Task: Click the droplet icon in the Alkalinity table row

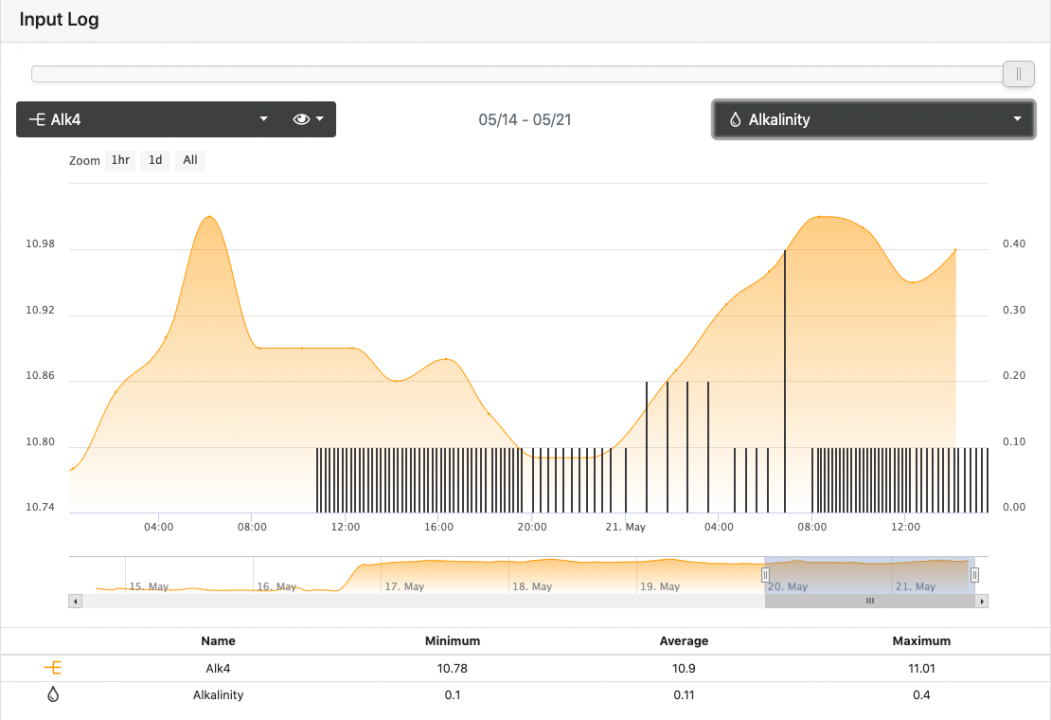Action: 53,695
